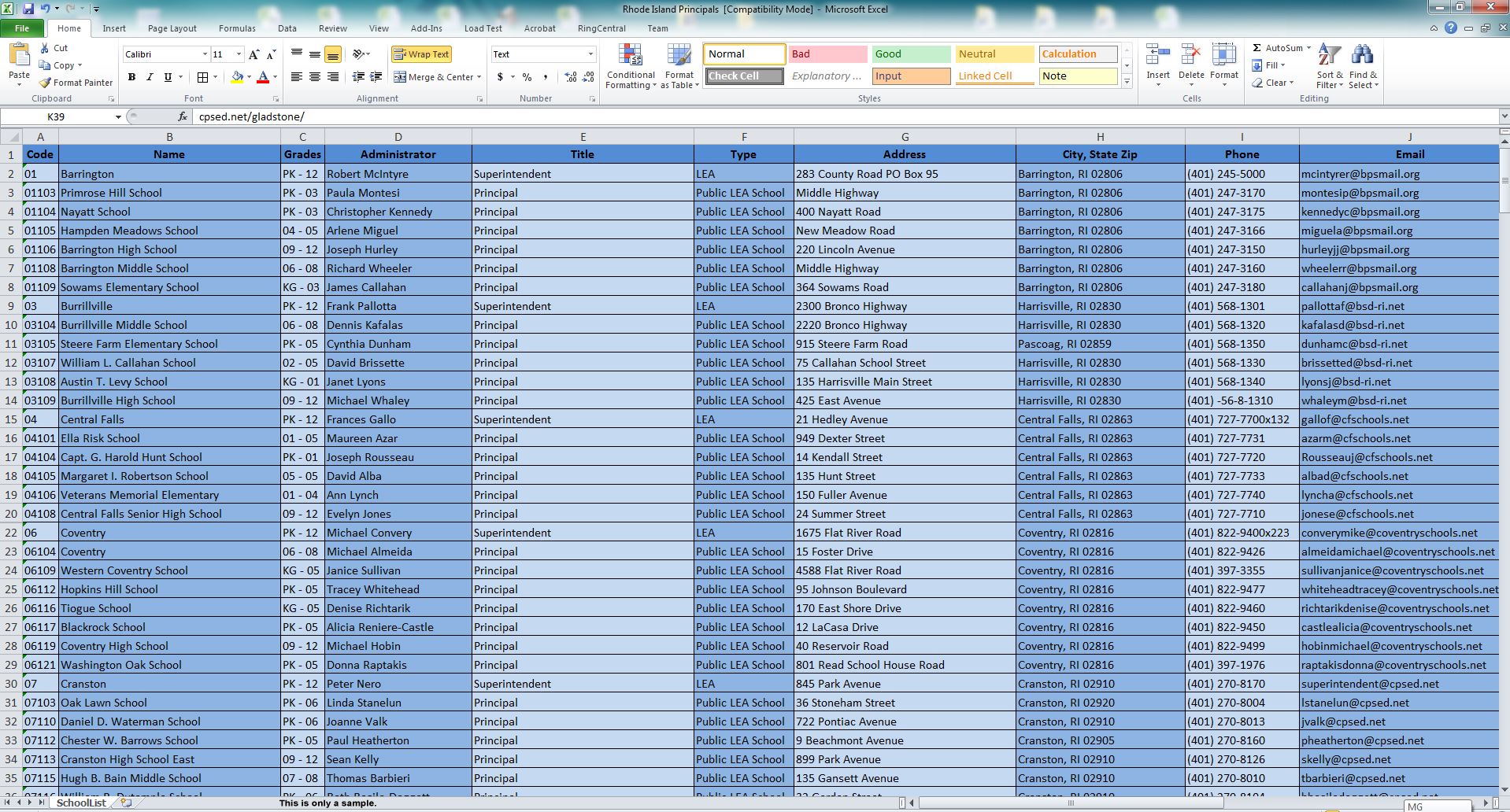The width and height of the screenshot is (1510, 812).
Task: Click the Decrease Decimal icon
Action: point(589,77)
